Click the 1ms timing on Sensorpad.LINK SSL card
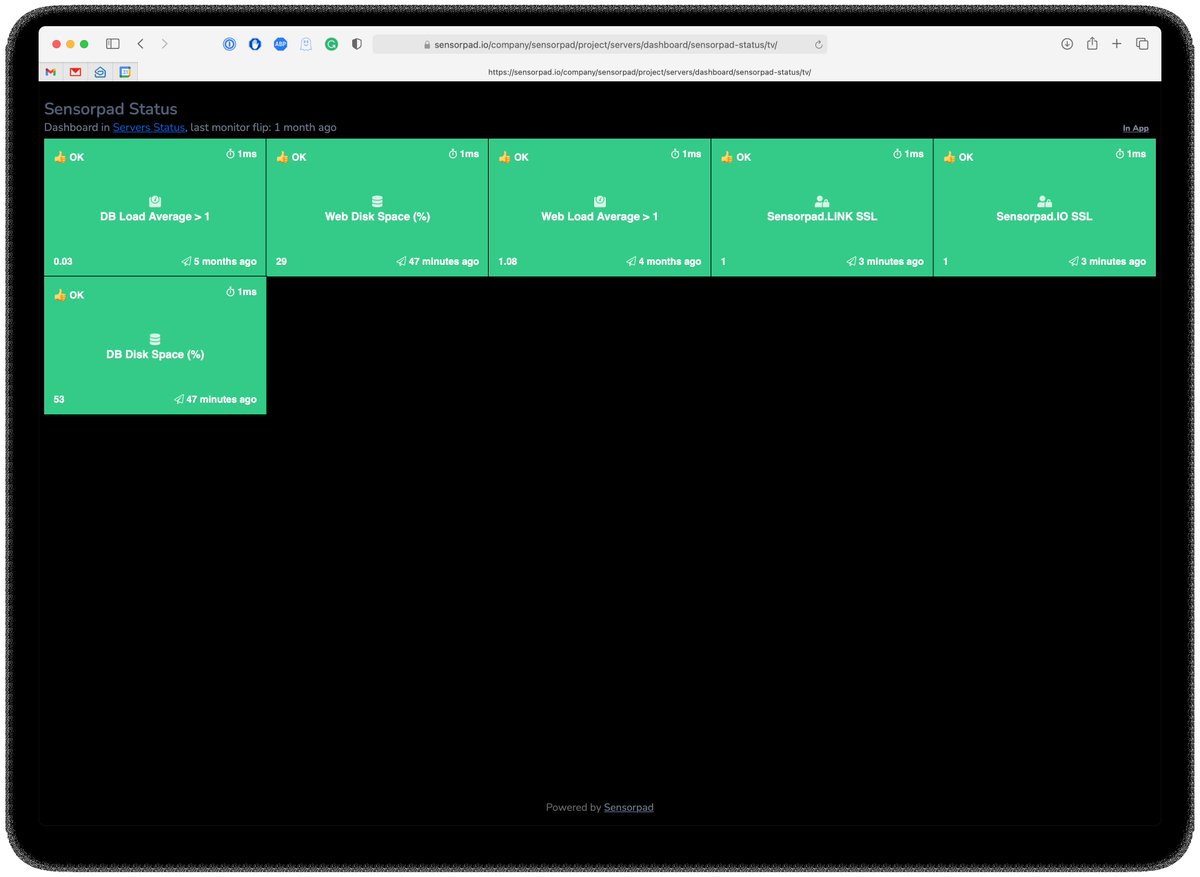This screenshot has height=877, width=1200. click(x=908, y=154)
